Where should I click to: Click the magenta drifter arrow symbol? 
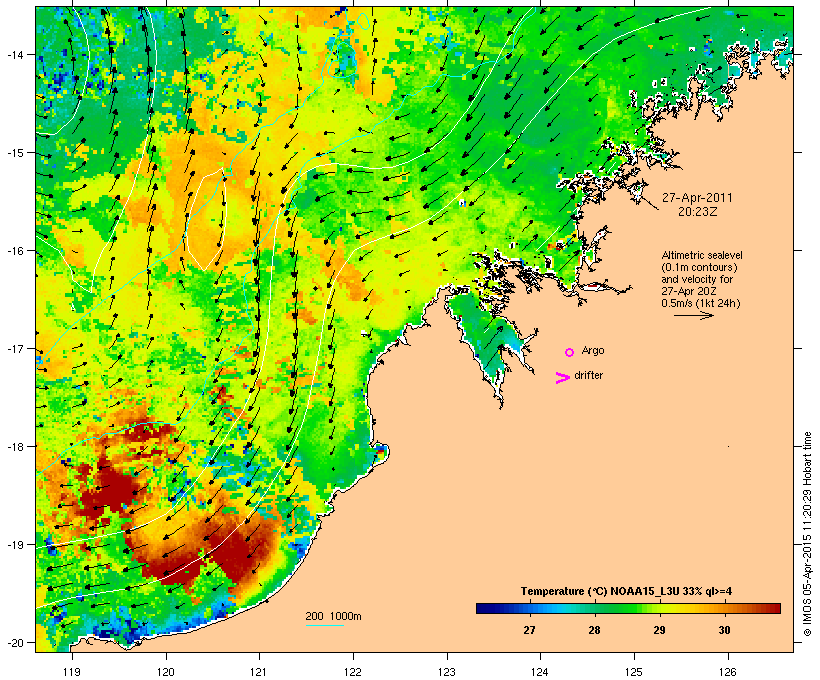tap(562, 378)
